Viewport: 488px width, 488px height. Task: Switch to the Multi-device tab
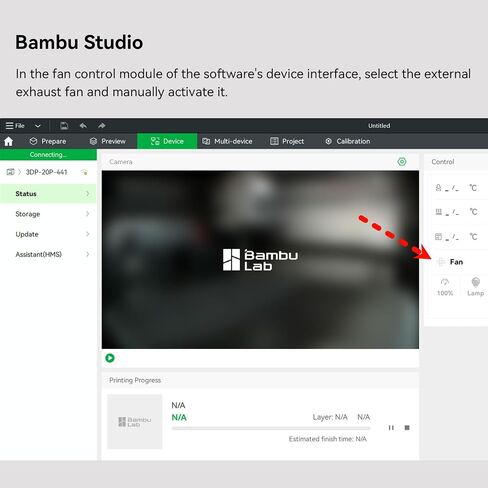[227, 141]
